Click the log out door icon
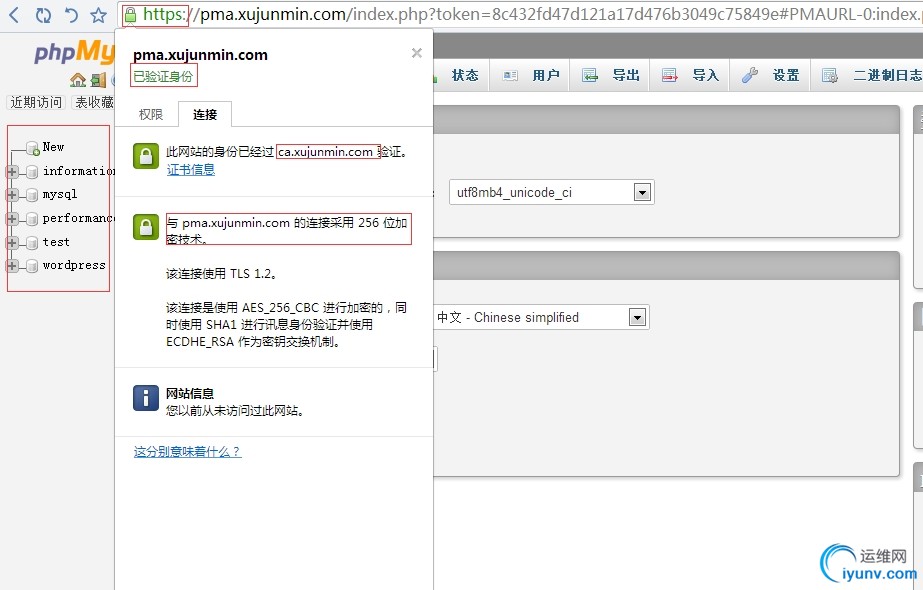 point(99,79)
